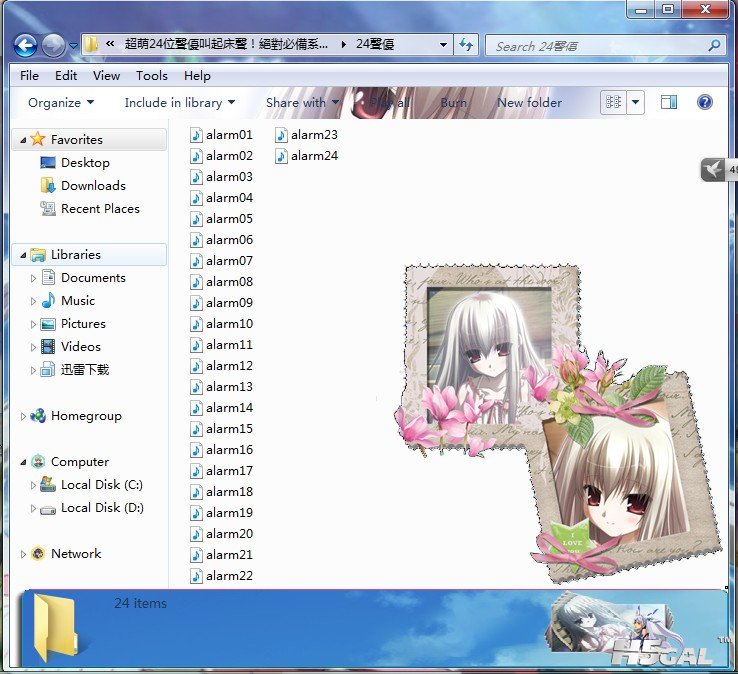Screen dimensions: 738x674
Task: Select the alarm24 audio file
Action: click(x=314, y=155)
